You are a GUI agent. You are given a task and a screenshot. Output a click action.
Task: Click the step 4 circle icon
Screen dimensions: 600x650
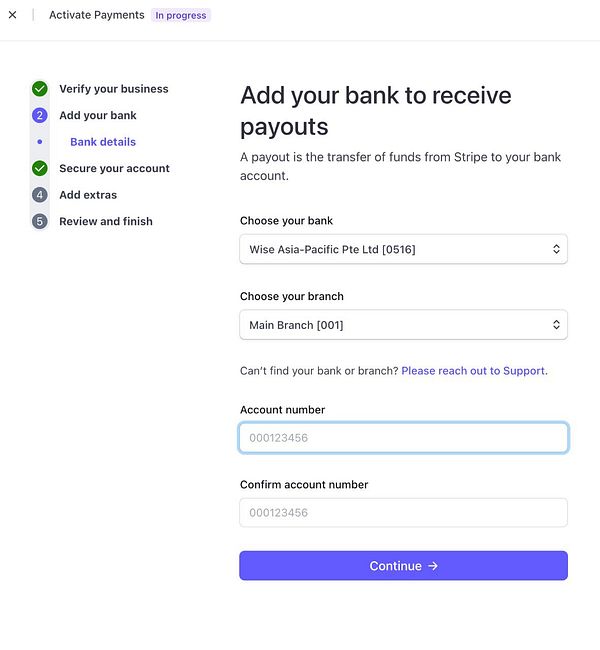point(40,195)
